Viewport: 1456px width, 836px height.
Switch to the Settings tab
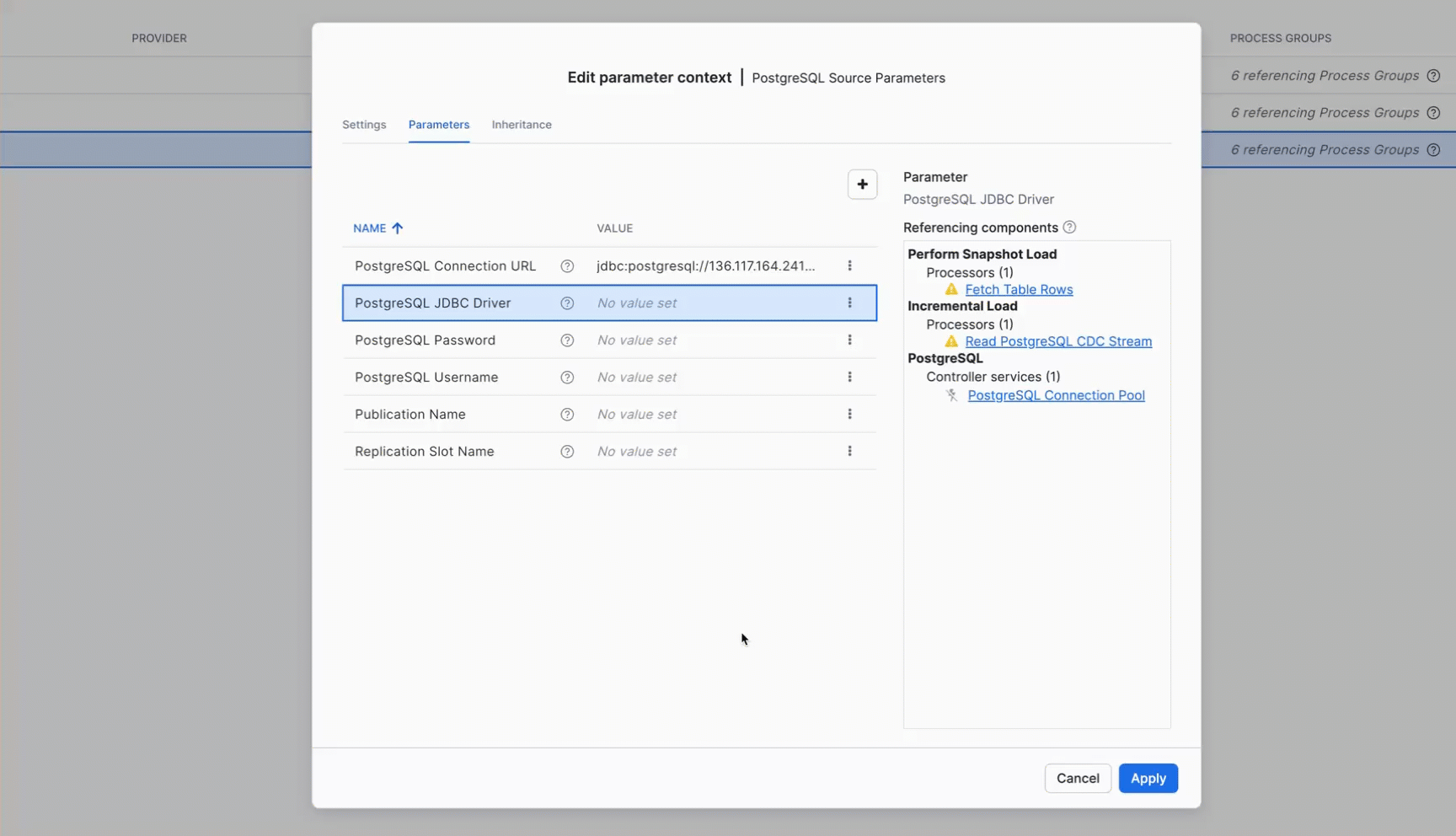click(364, 125)
